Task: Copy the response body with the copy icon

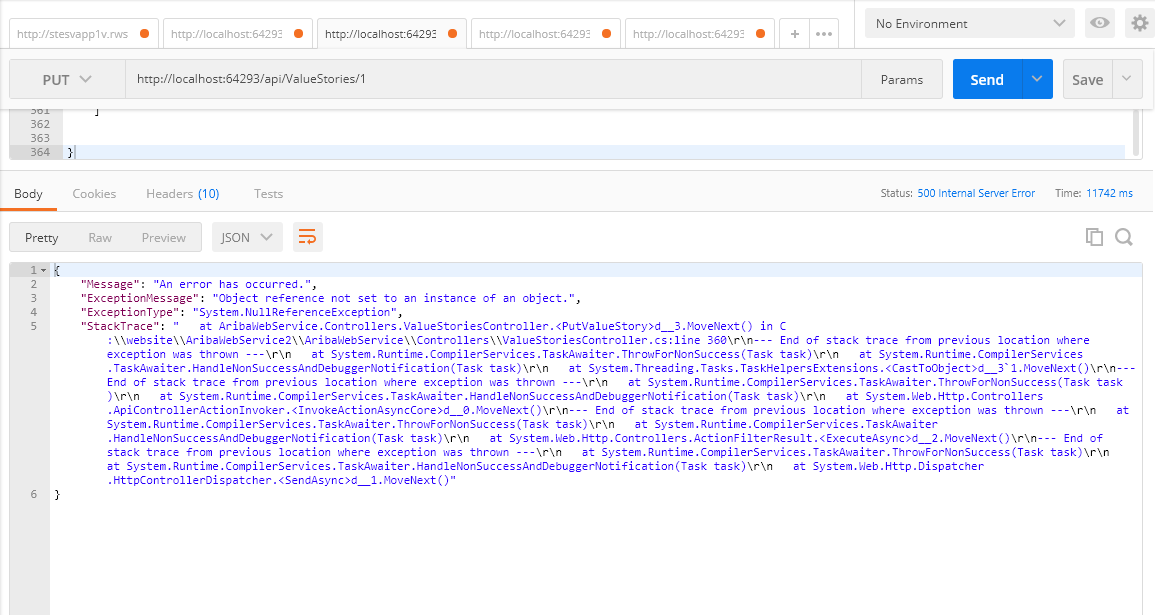Action: click(x=1094, y=237)
